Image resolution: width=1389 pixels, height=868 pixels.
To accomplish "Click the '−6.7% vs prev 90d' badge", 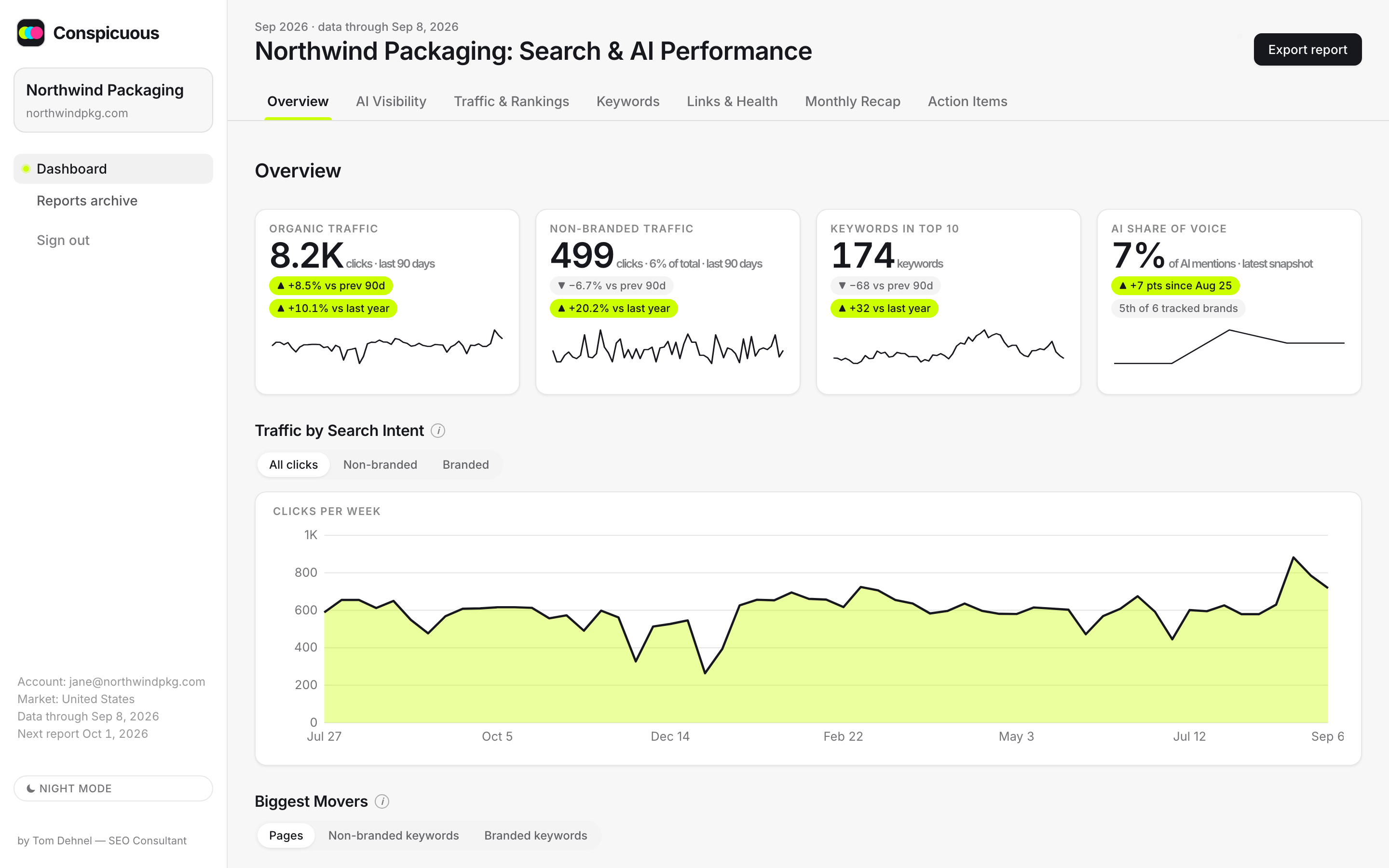I will [x=612, y=285].
